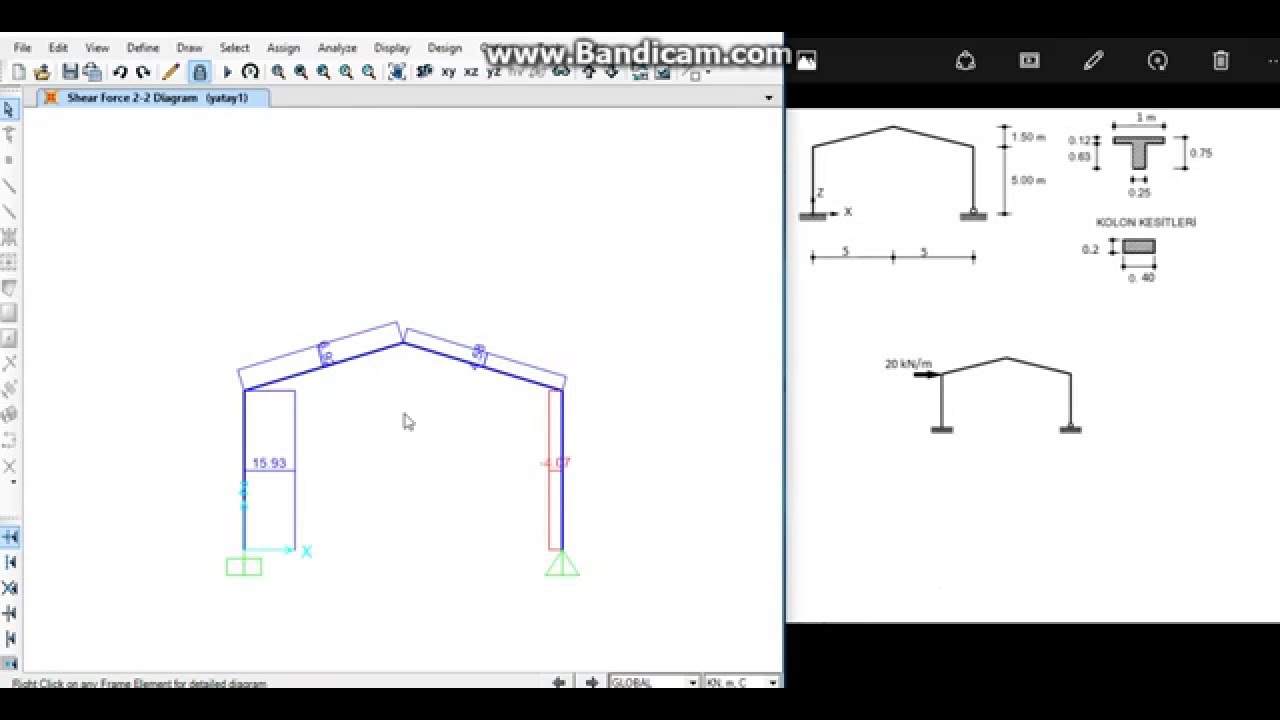Select the Shear Force 2-2 Diagram tab
This screenshot has width=1280, height=720.
point(153,98)
